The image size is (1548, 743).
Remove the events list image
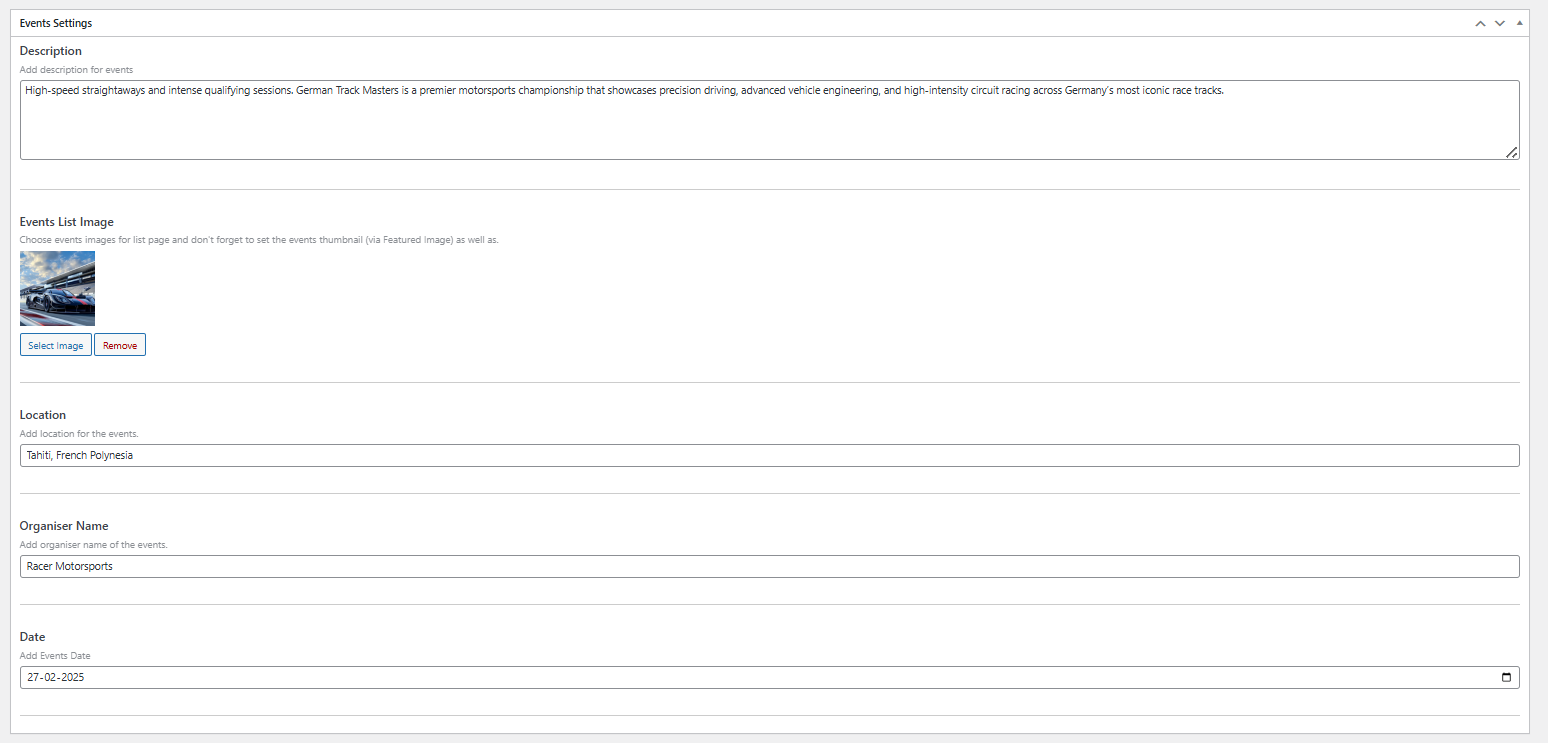point(120,345)
